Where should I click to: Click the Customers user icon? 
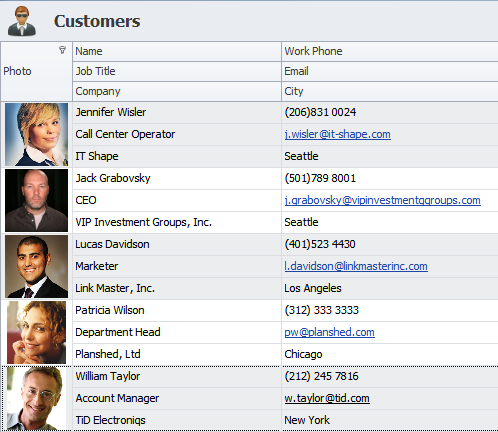(22, 21)
